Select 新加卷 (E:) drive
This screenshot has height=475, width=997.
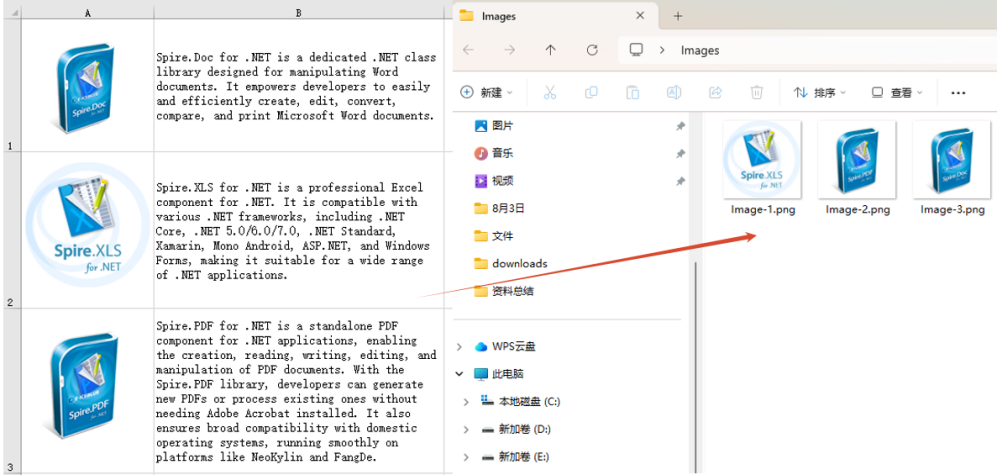coord(515,457)
